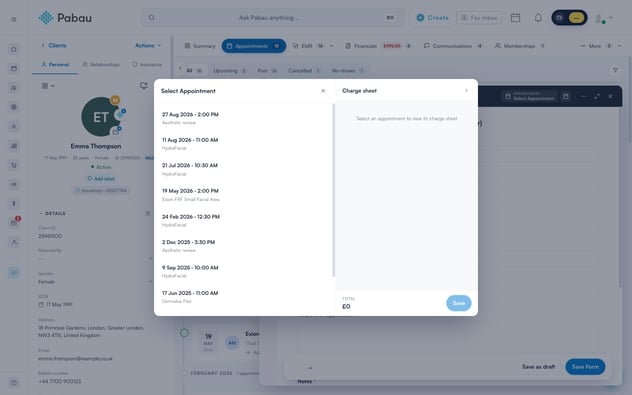
Task: Filter appointments by Cancelled
Action: click(304, 71)
